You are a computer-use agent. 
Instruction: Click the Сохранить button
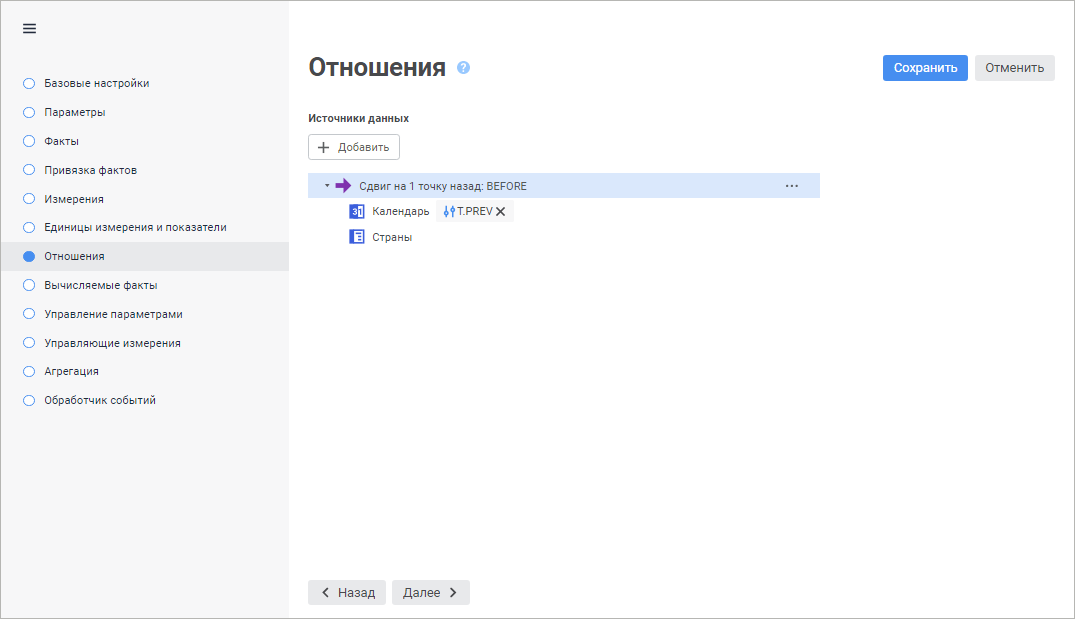(925, 68)
